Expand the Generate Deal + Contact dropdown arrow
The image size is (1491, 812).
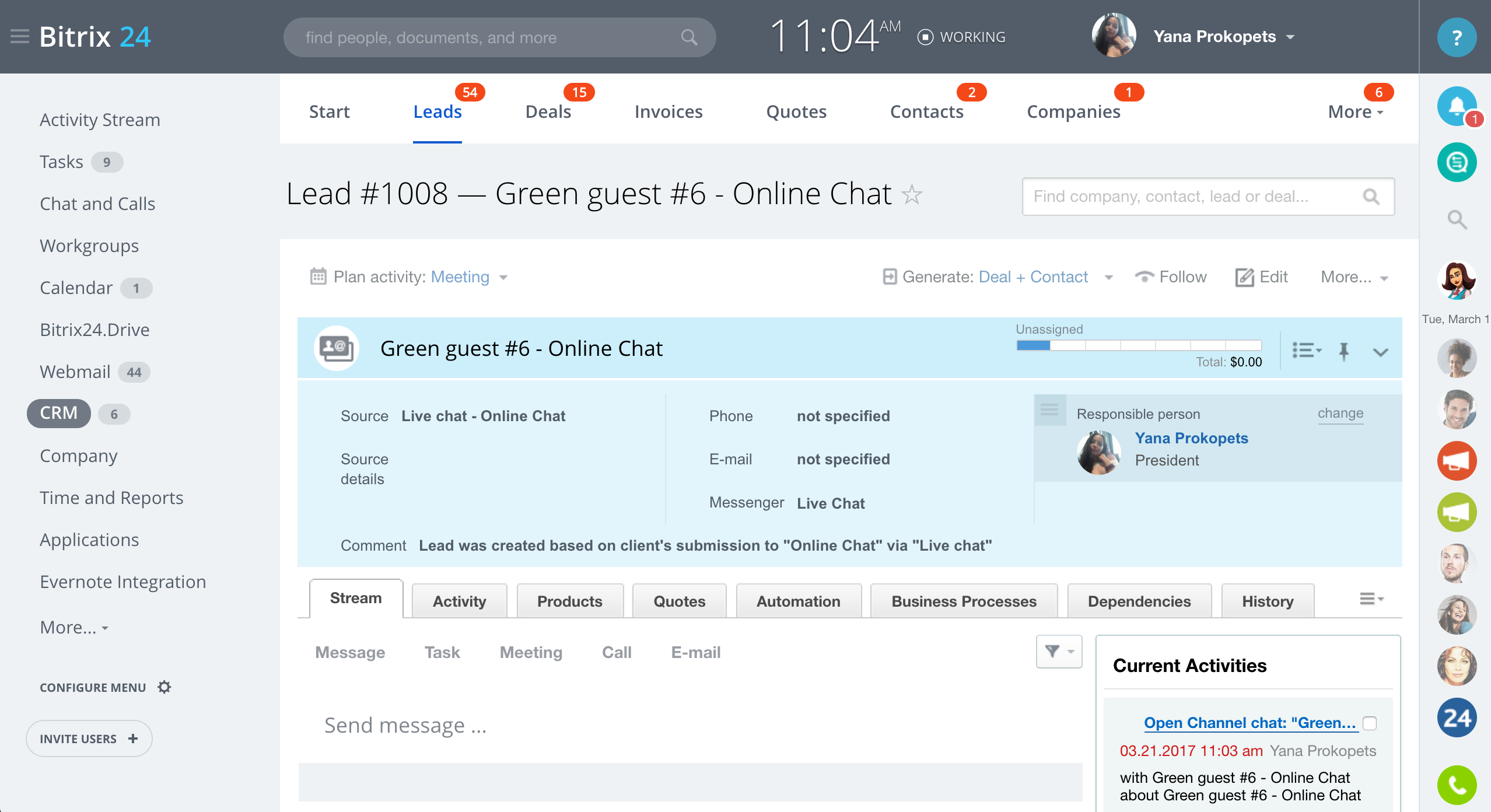(1109, 278)
